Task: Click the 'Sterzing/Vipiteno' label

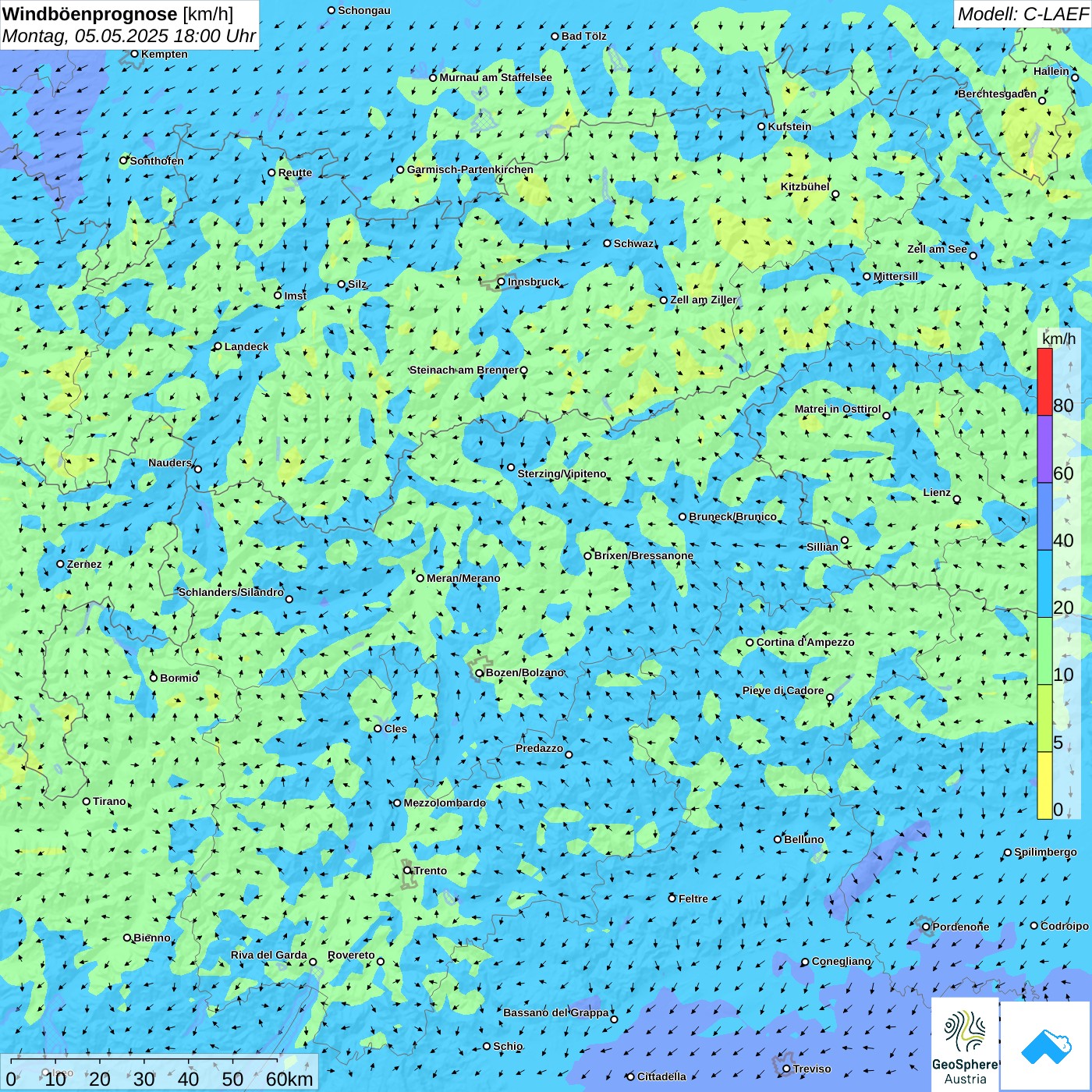Action: [562, 473]
